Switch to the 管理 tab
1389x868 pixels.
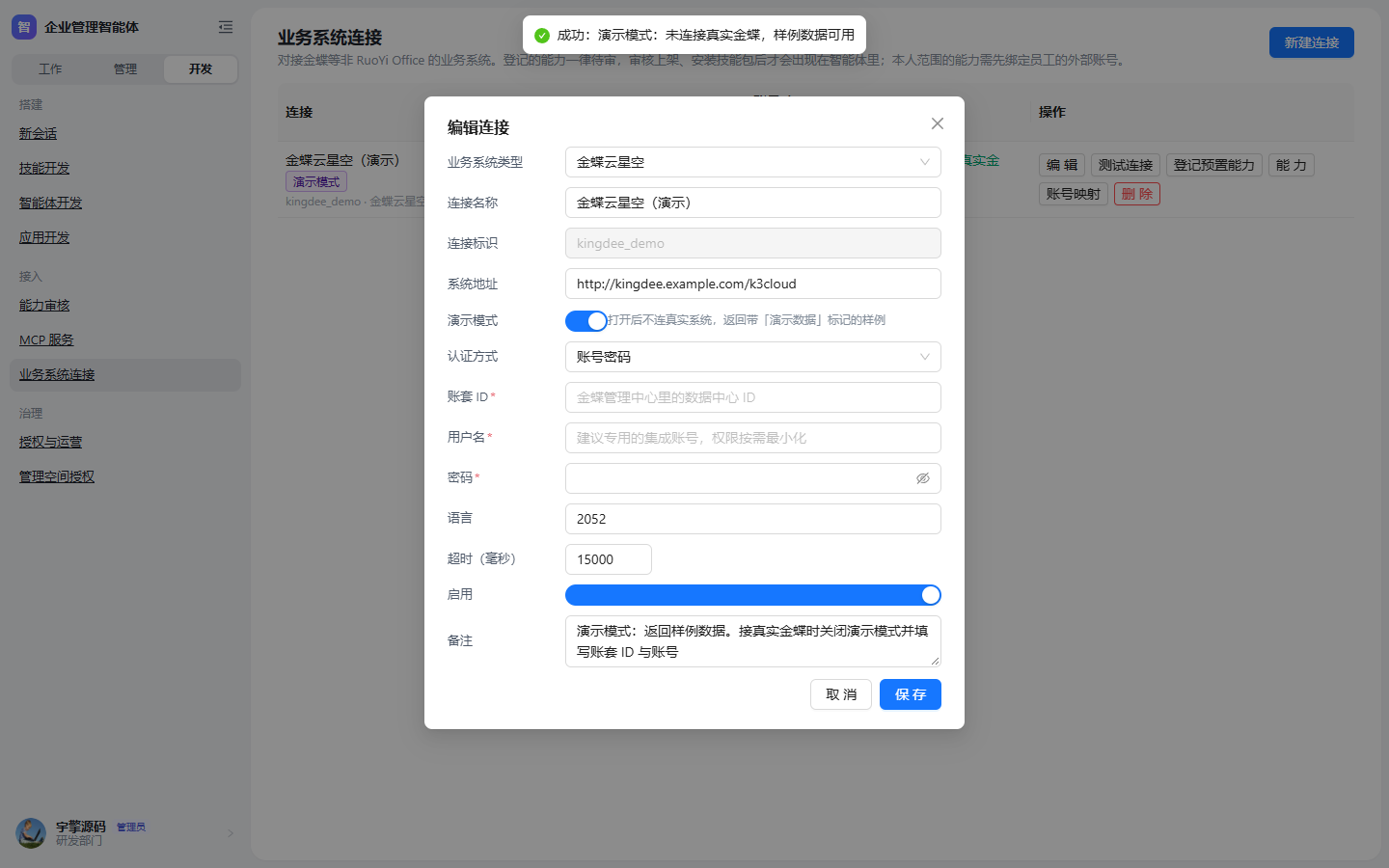[x=125, y=69]
